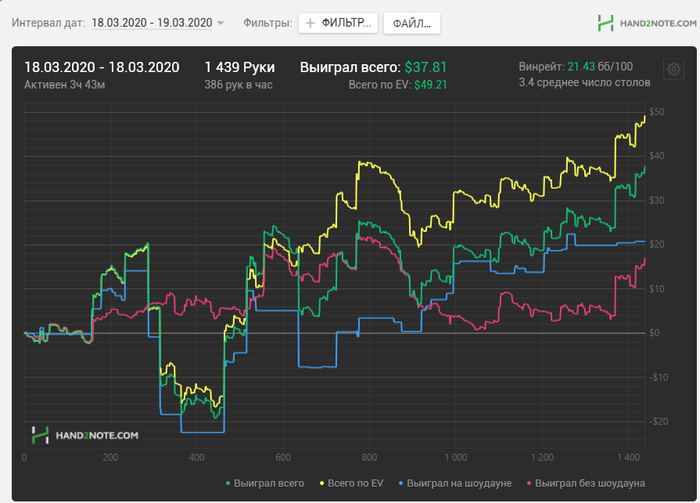Click the pink 'Выиграл без шоудауна' legend dot

529,483
